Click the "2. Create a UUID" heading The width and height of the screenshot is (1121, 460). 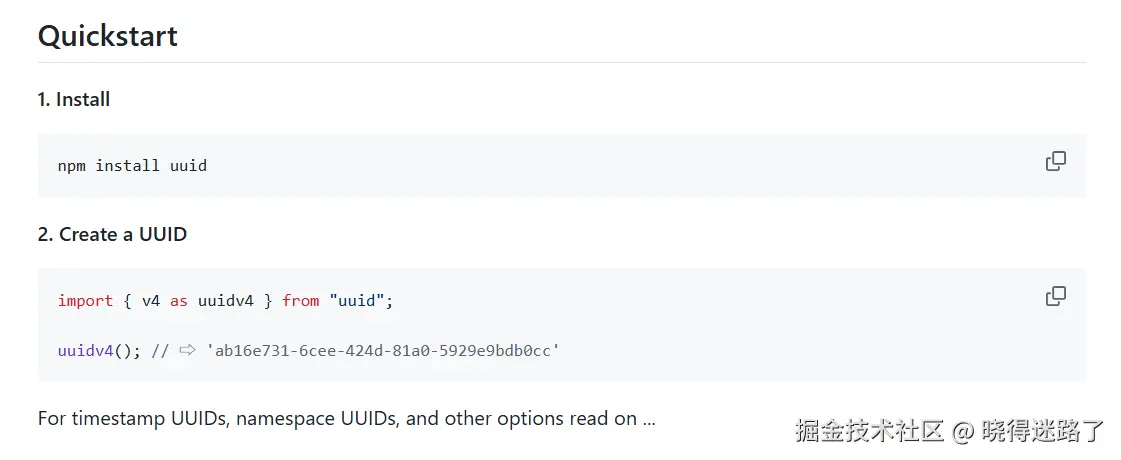[x=112, y=234]
